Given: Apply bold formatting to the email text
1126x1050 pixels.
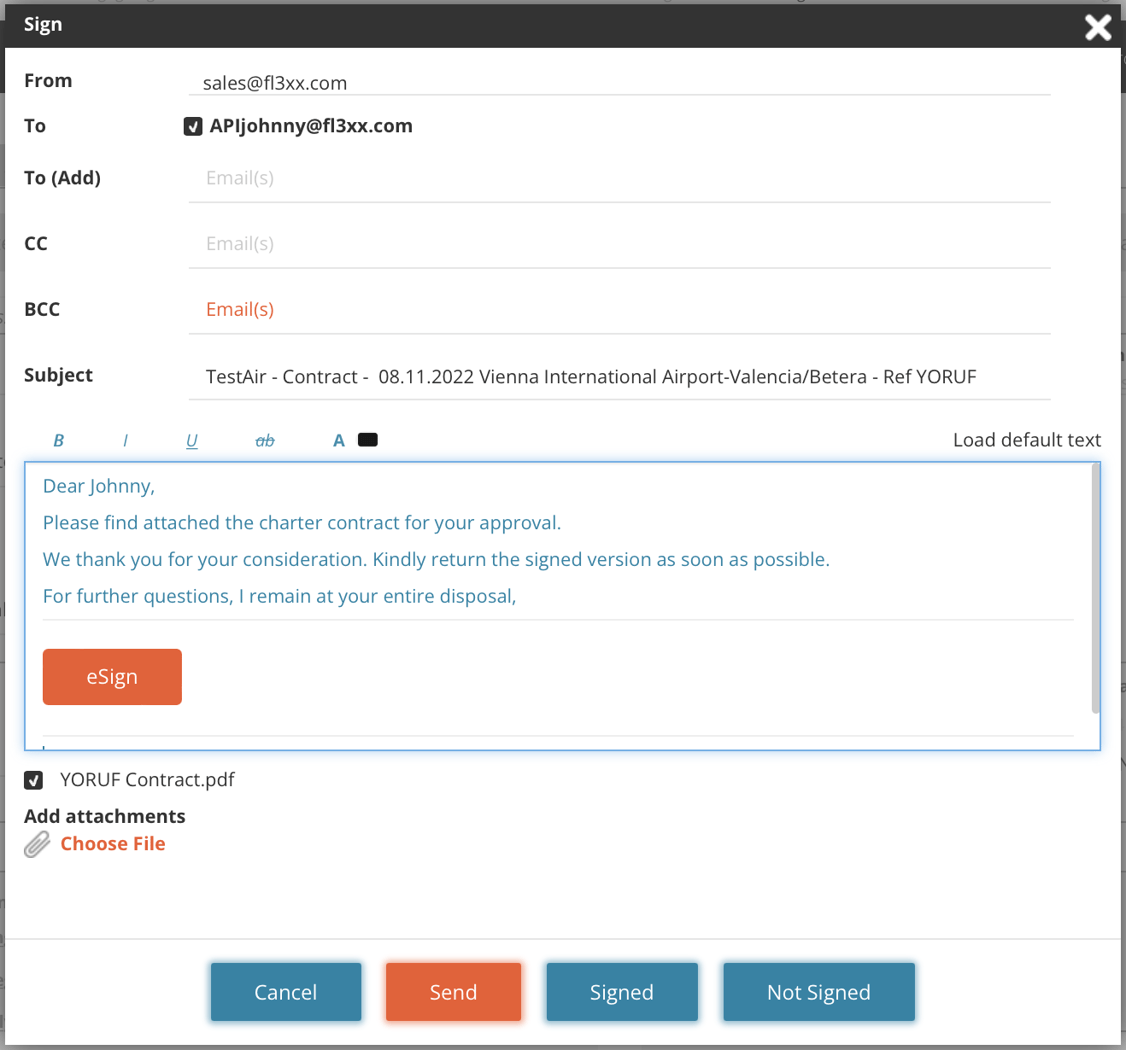Looking at the screenshot, I should point(59,439).
